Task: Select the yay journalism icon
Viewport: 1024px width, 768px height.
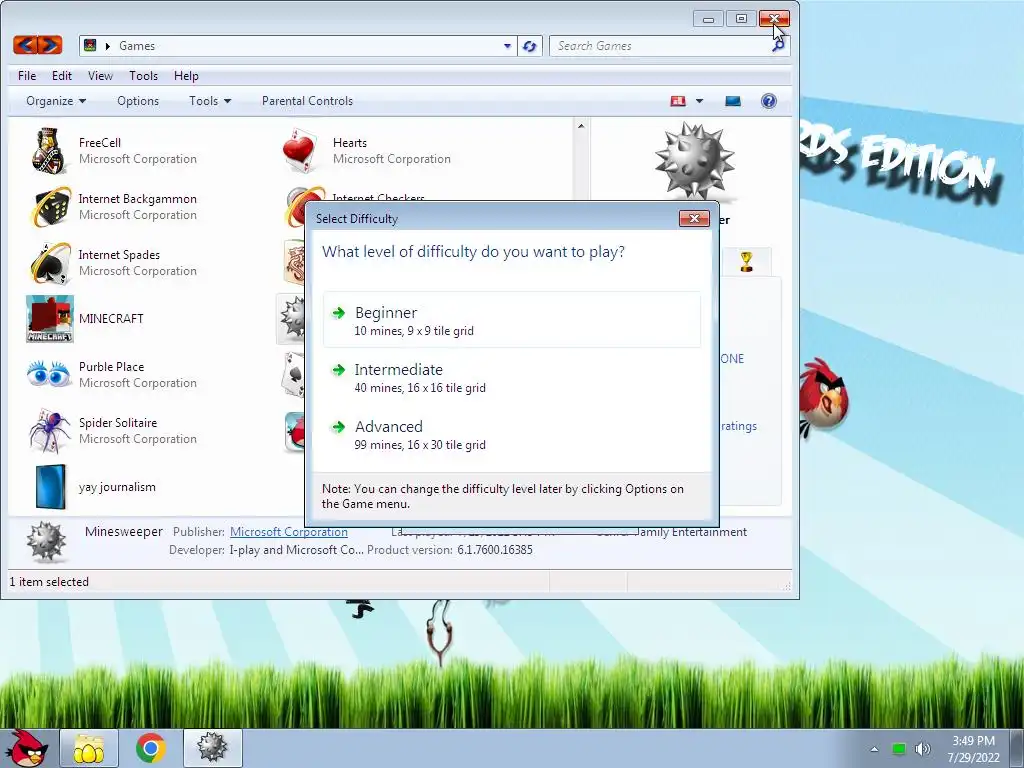Action: (50, 487)
